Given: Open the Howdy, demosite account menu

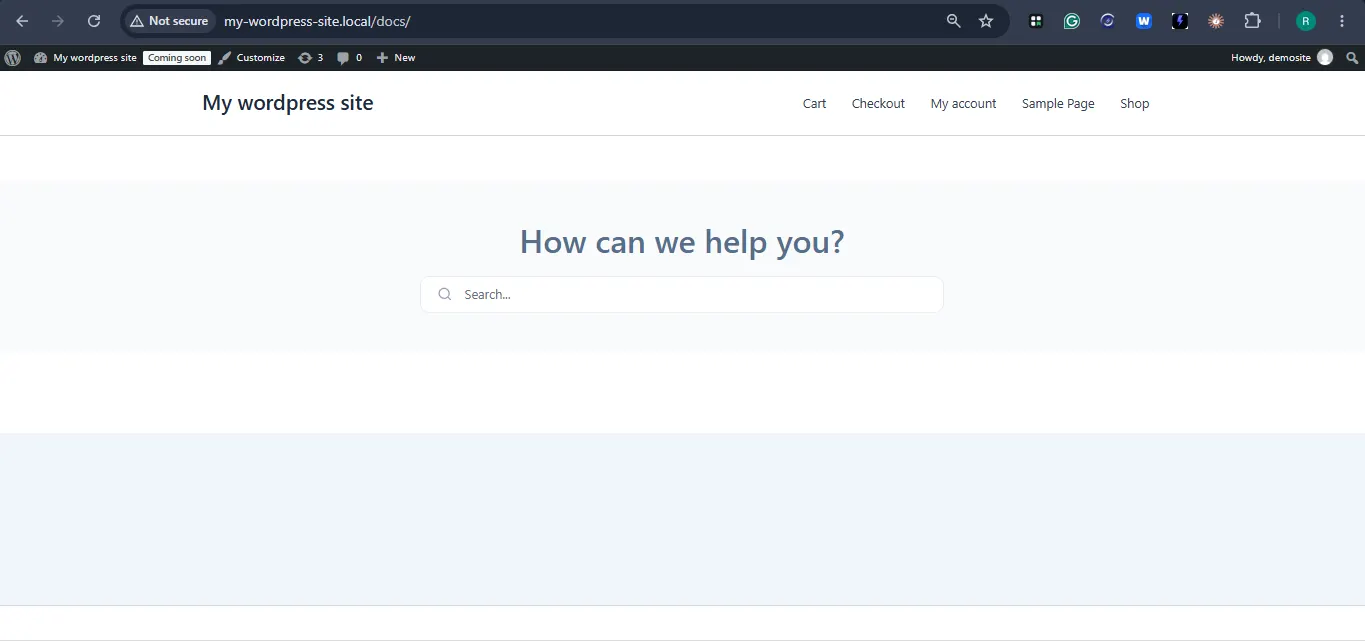Looking at the screenshot, I should click(1282, 58).
